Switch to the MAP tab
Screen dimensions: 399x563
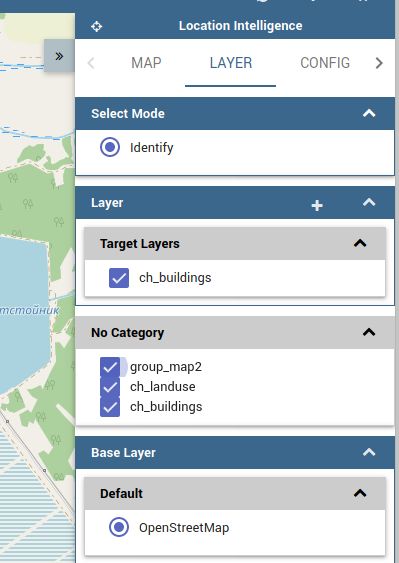click(146, 63)
